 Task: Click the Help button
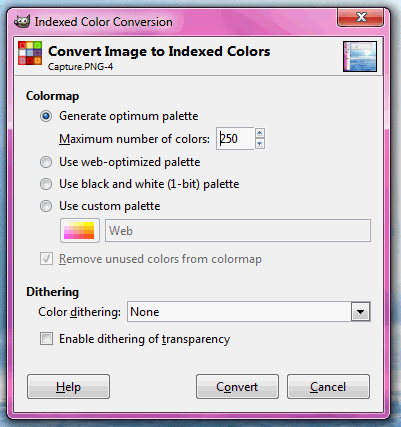point(68,387)
